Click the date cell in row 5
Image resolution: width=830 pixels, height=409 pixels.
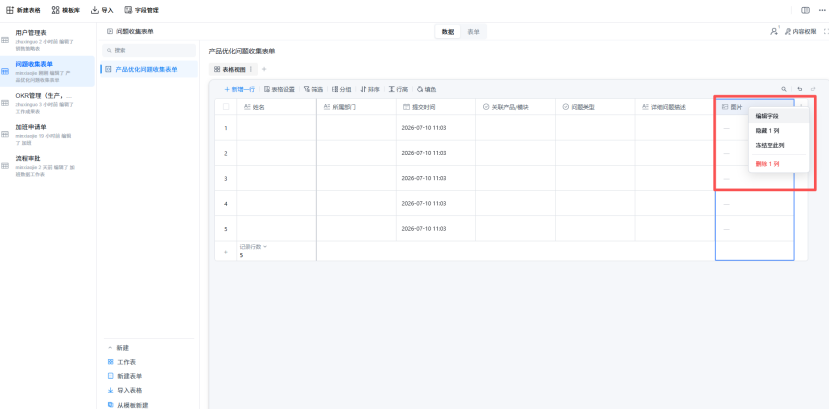(x=436, y=229)
